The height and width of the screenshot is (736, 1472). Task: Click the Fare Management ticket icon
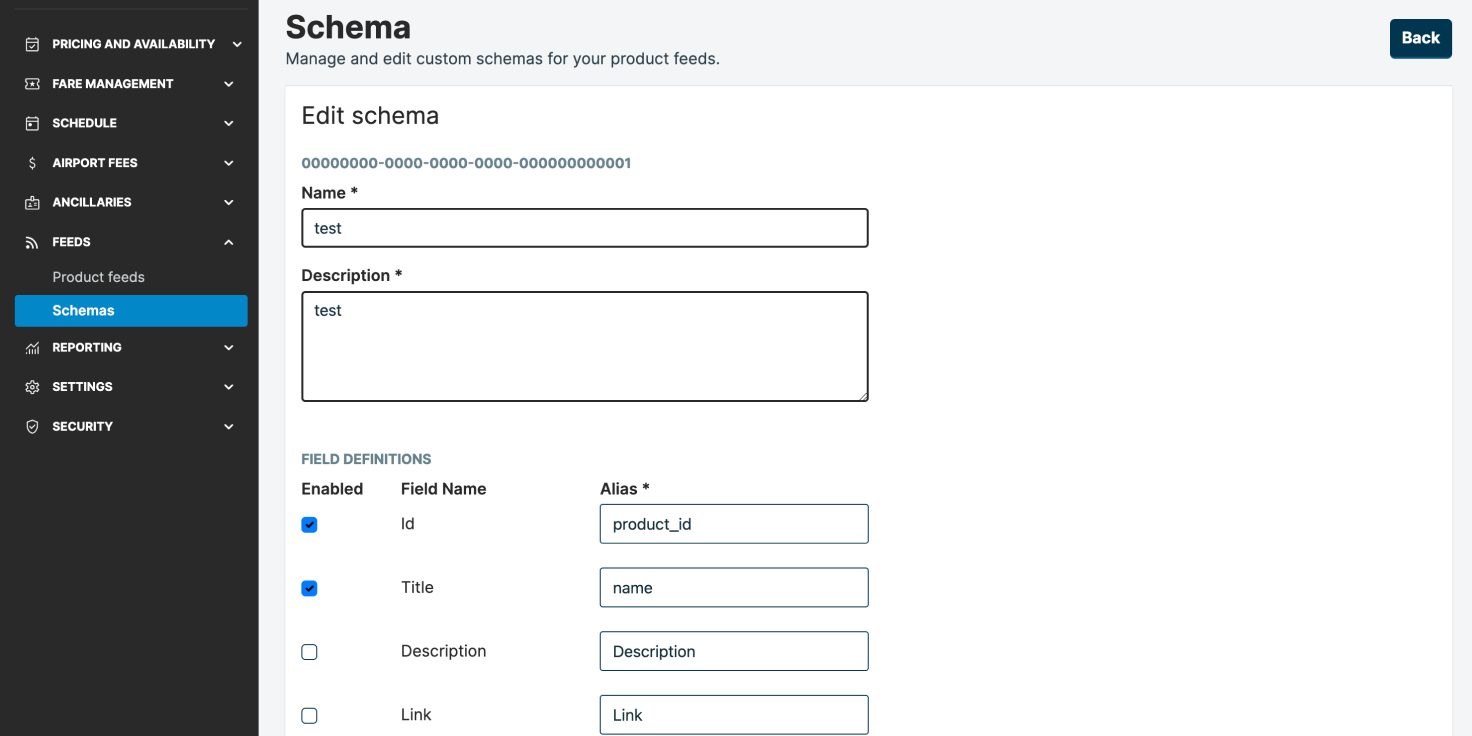pos(32,84)
